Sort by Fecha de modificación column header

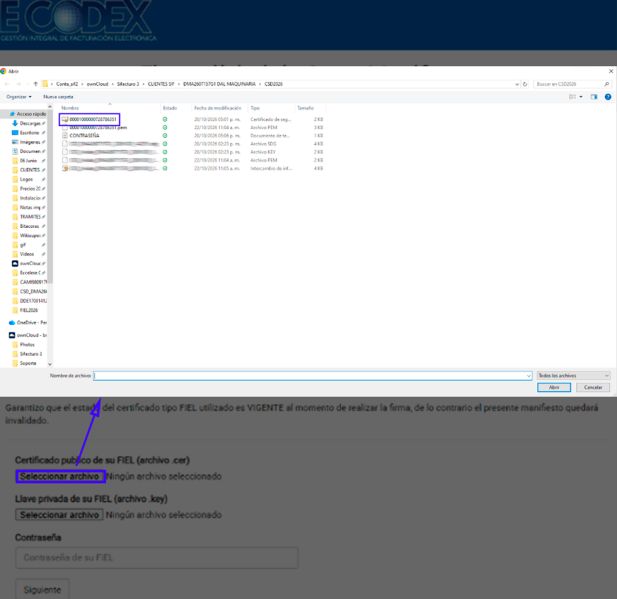[x=218, y=108]
